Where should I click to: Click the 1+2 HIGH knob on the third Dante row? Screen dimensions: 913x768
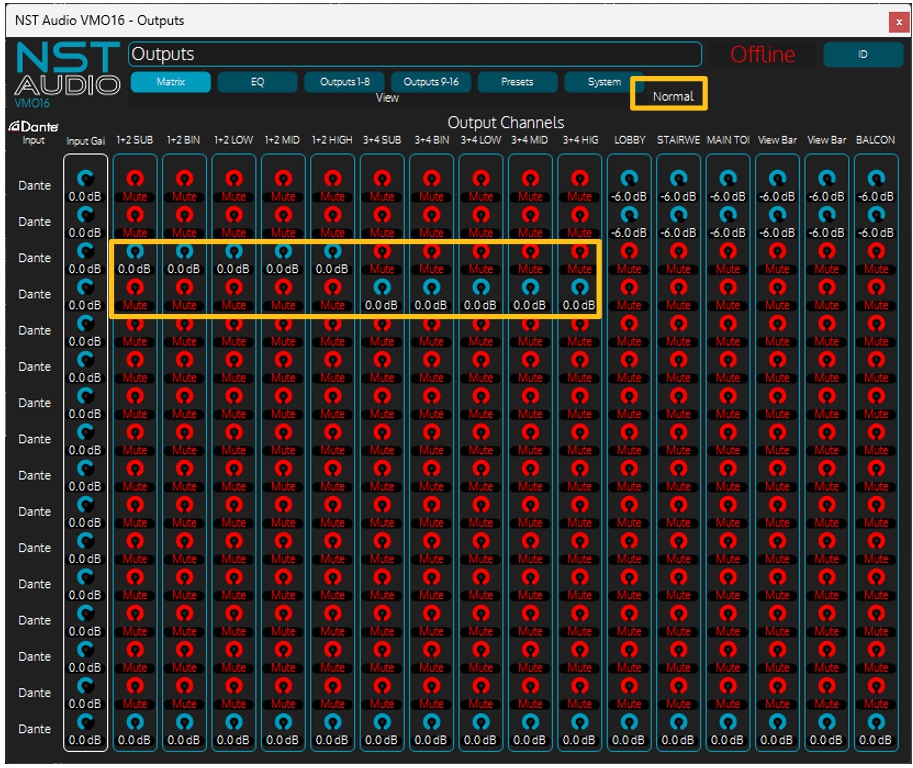(332, 252)
